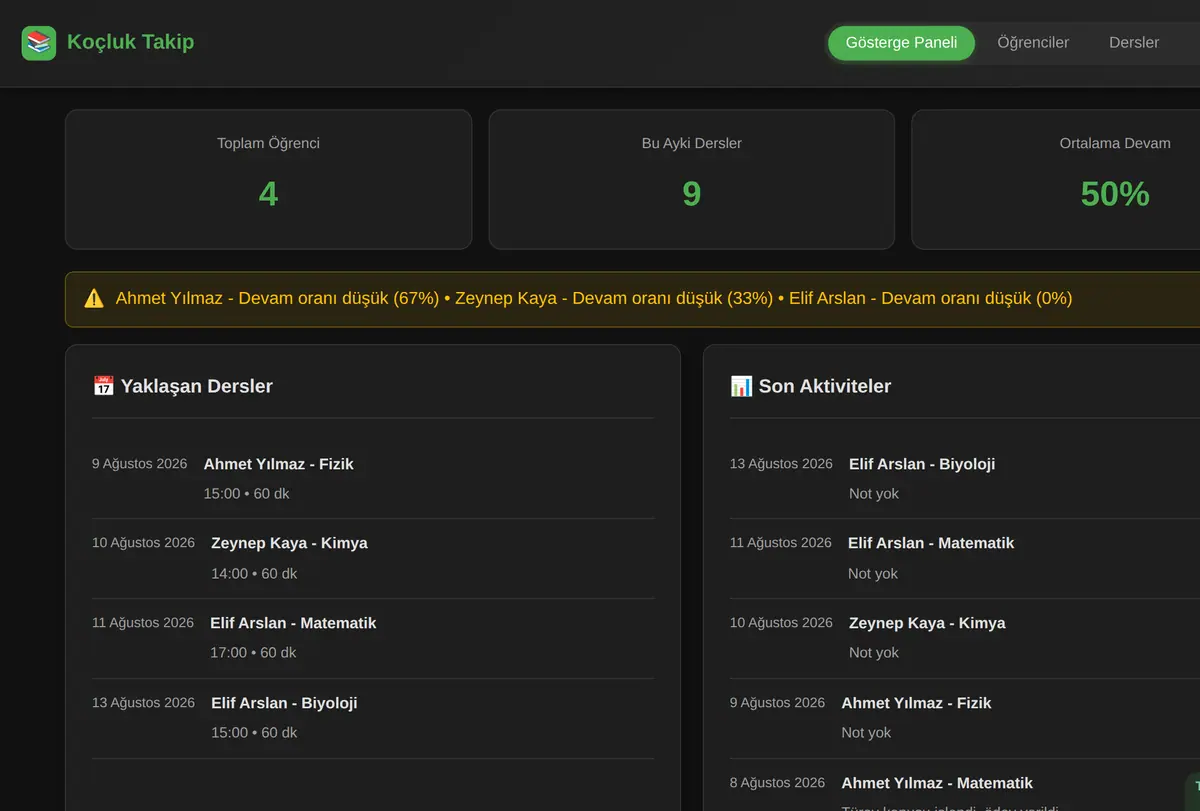Open Elif Arslan - Matematik in Son Aktiviteler
1200x811 pixels.
pos(931,543)
